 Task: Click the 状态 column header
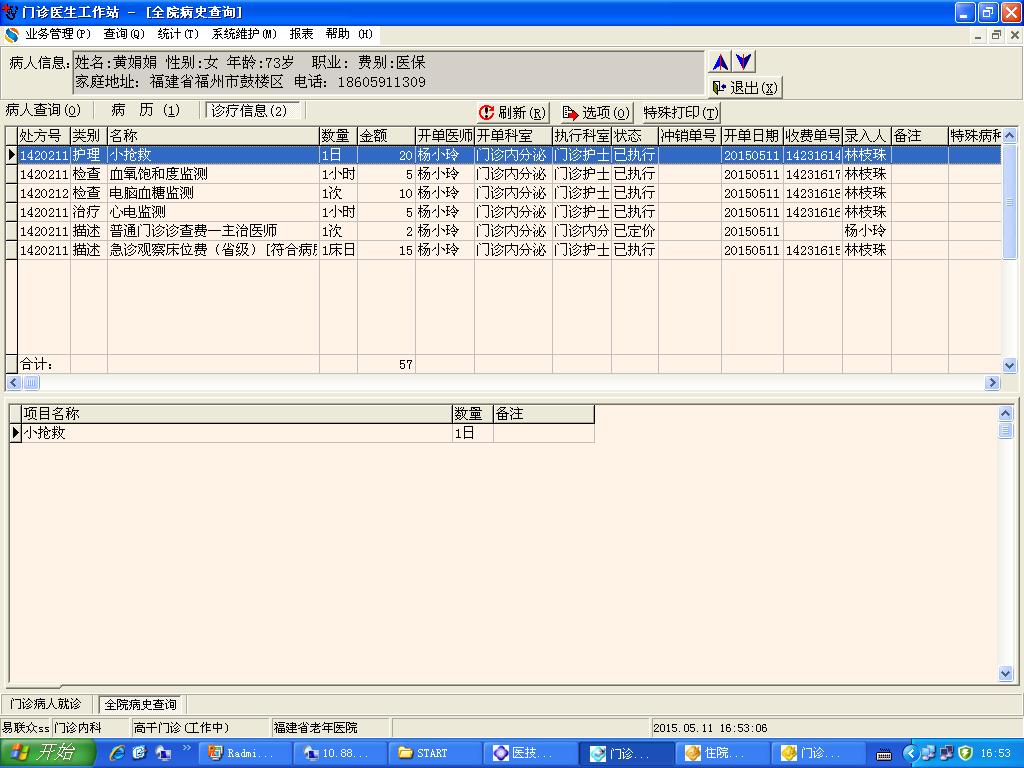click(634, 136)
